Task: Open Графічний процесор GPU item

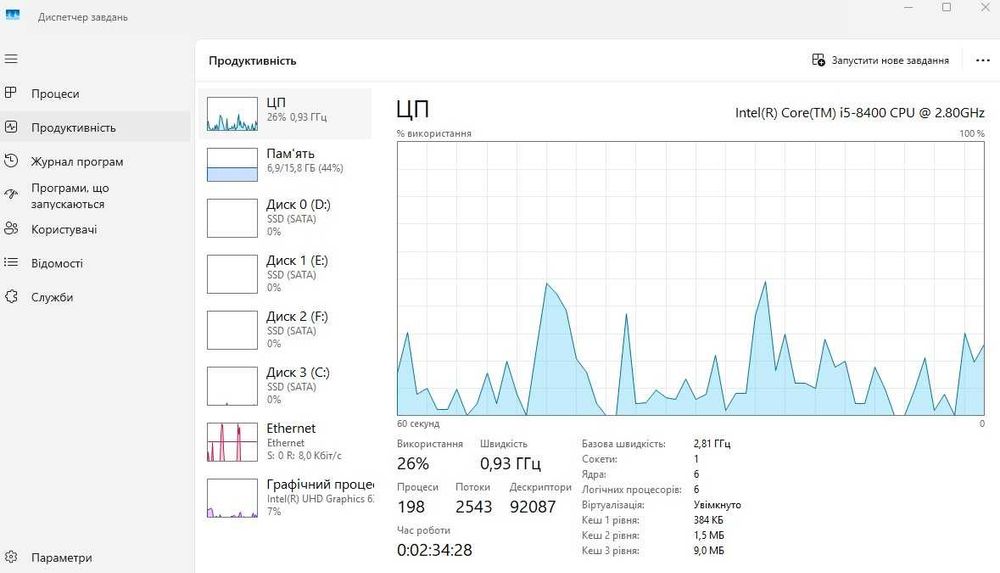Action: pyautogui.click(x=285, y=498)
